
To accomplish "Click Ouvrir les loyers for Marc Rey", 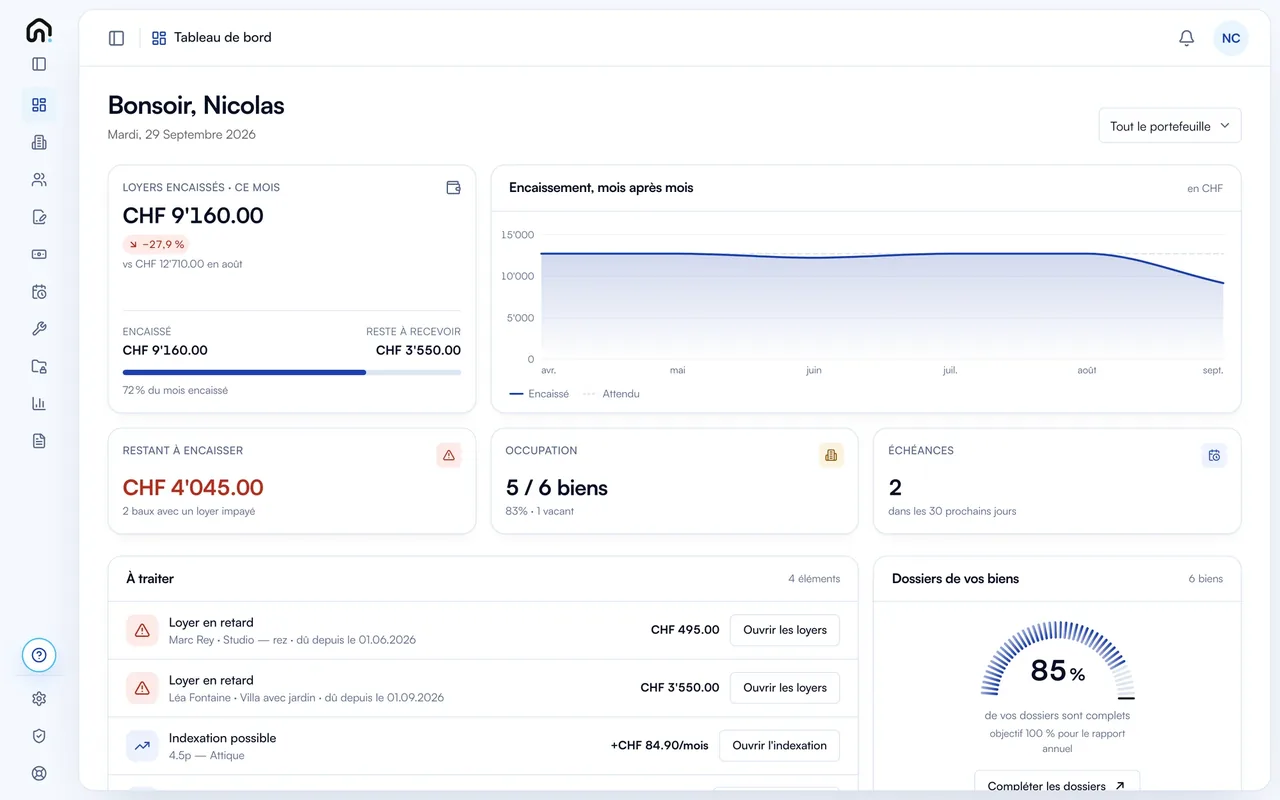I will tap(785, 630).
